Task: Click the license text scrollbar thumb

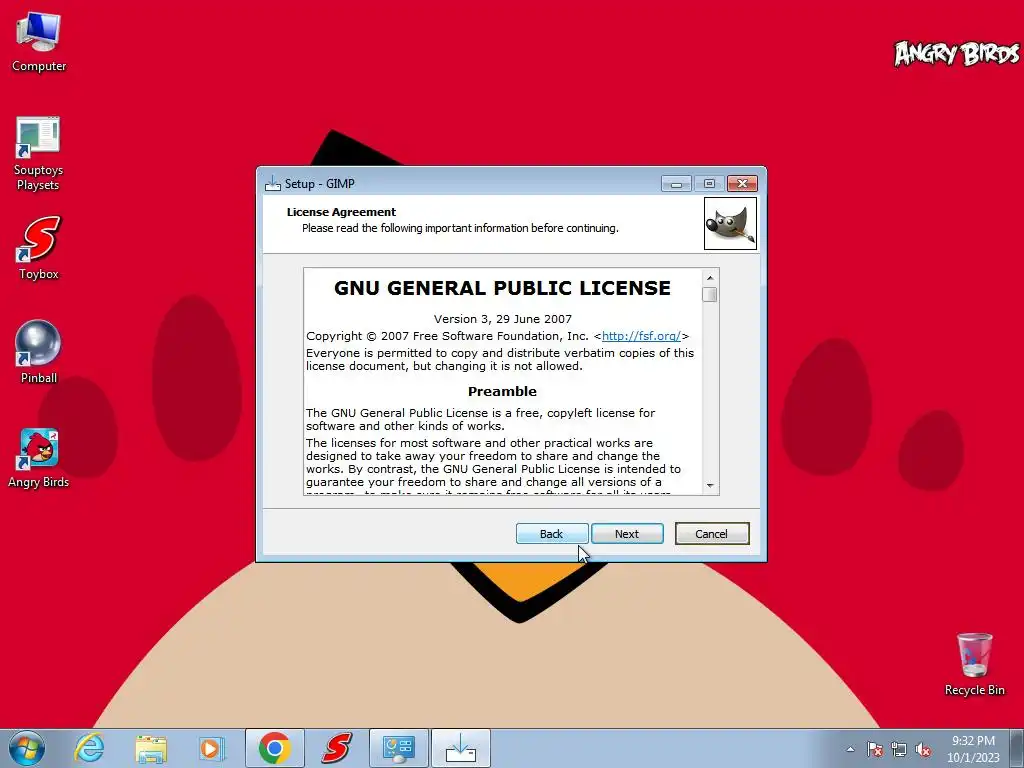Action: 710,295
